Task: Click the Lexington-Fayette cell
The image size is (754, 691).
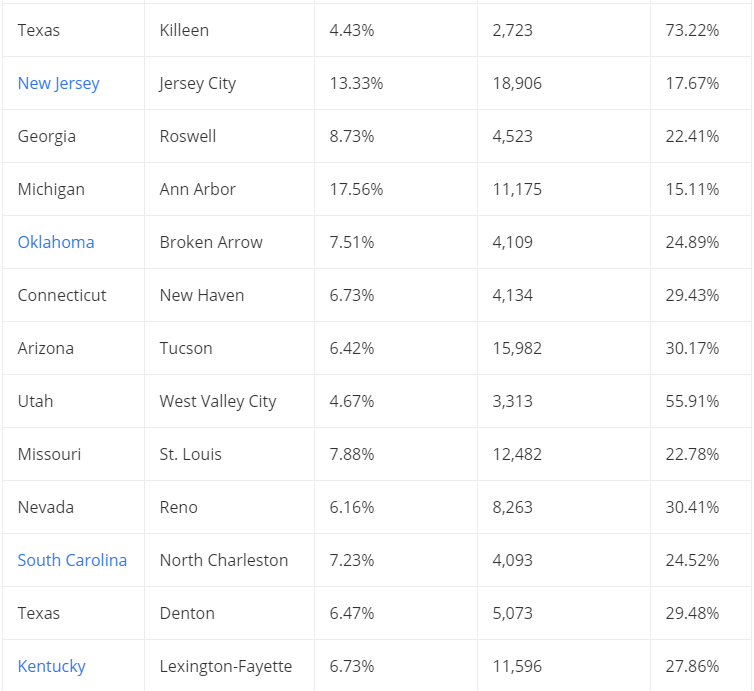Action: 225,666
